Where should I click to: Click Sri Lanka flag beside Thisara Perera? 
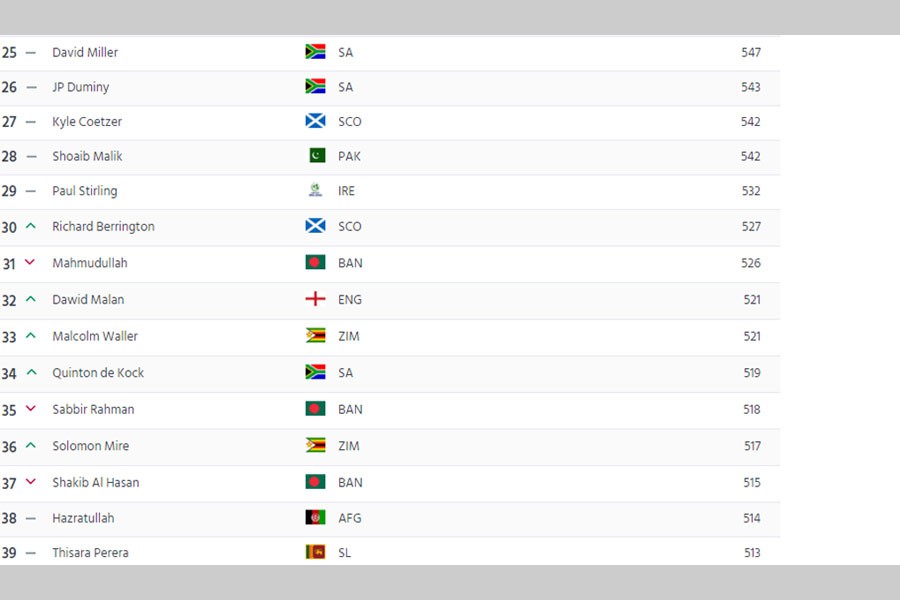pyautogui.click(x=315, y=552)
